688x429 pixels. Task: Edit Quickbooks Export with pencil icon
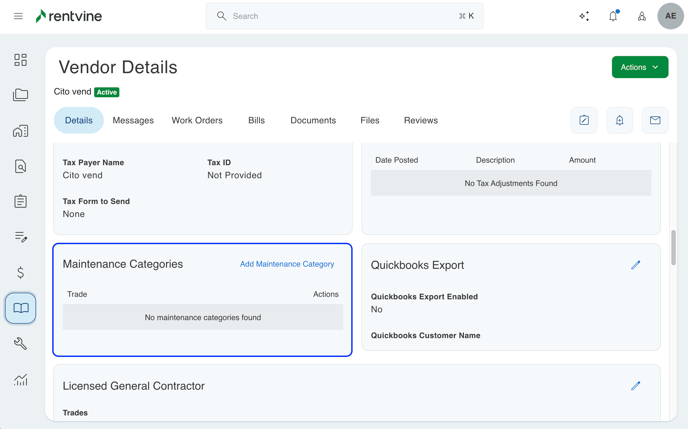coord(635,265)
